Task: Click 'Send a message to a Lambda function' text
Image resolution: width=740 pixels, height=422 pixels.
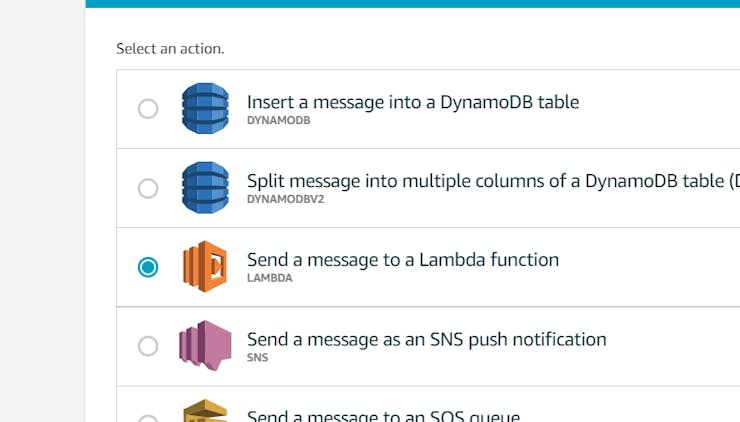Action: (x=402, y=260)
